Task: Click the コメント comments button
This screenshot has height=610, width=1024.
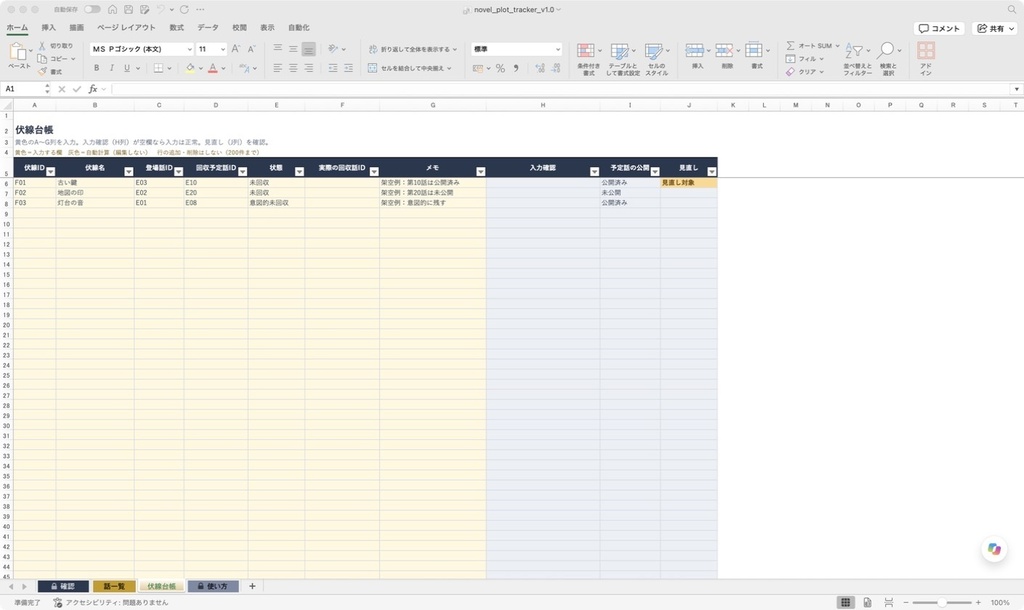Action: 939,28
